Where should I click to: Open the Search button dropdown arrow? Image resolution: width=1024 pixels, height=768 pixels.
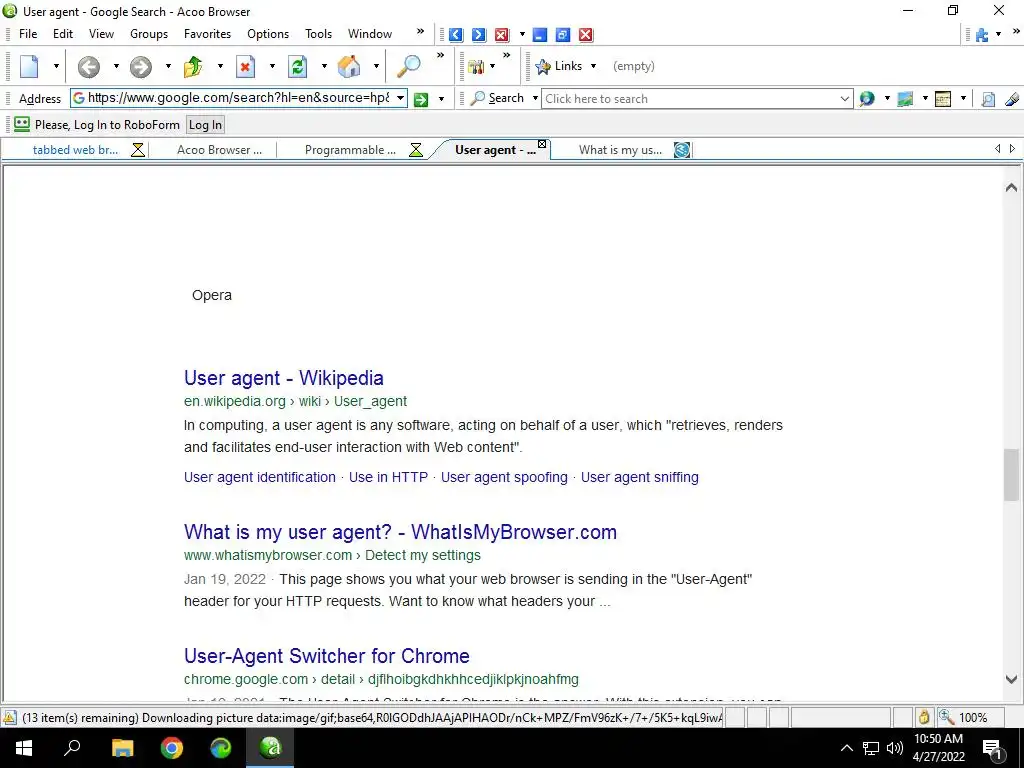point(535,99)
